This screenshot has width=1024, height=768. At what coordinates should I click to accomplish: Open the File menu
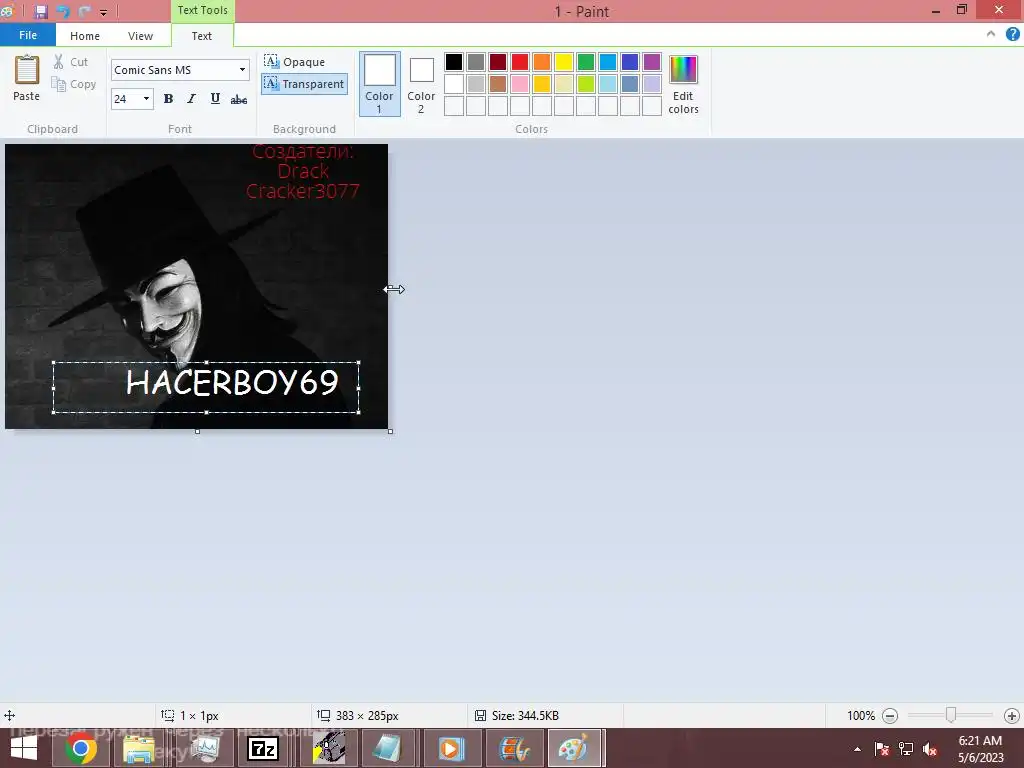click(28, 35)
